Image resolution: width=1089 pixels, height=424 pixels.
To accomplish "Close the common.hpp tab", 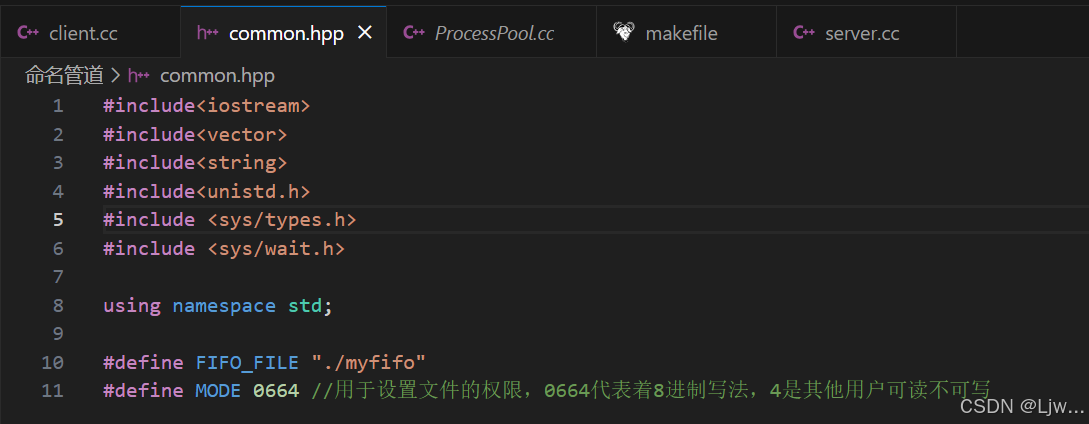I will point(365,33).
